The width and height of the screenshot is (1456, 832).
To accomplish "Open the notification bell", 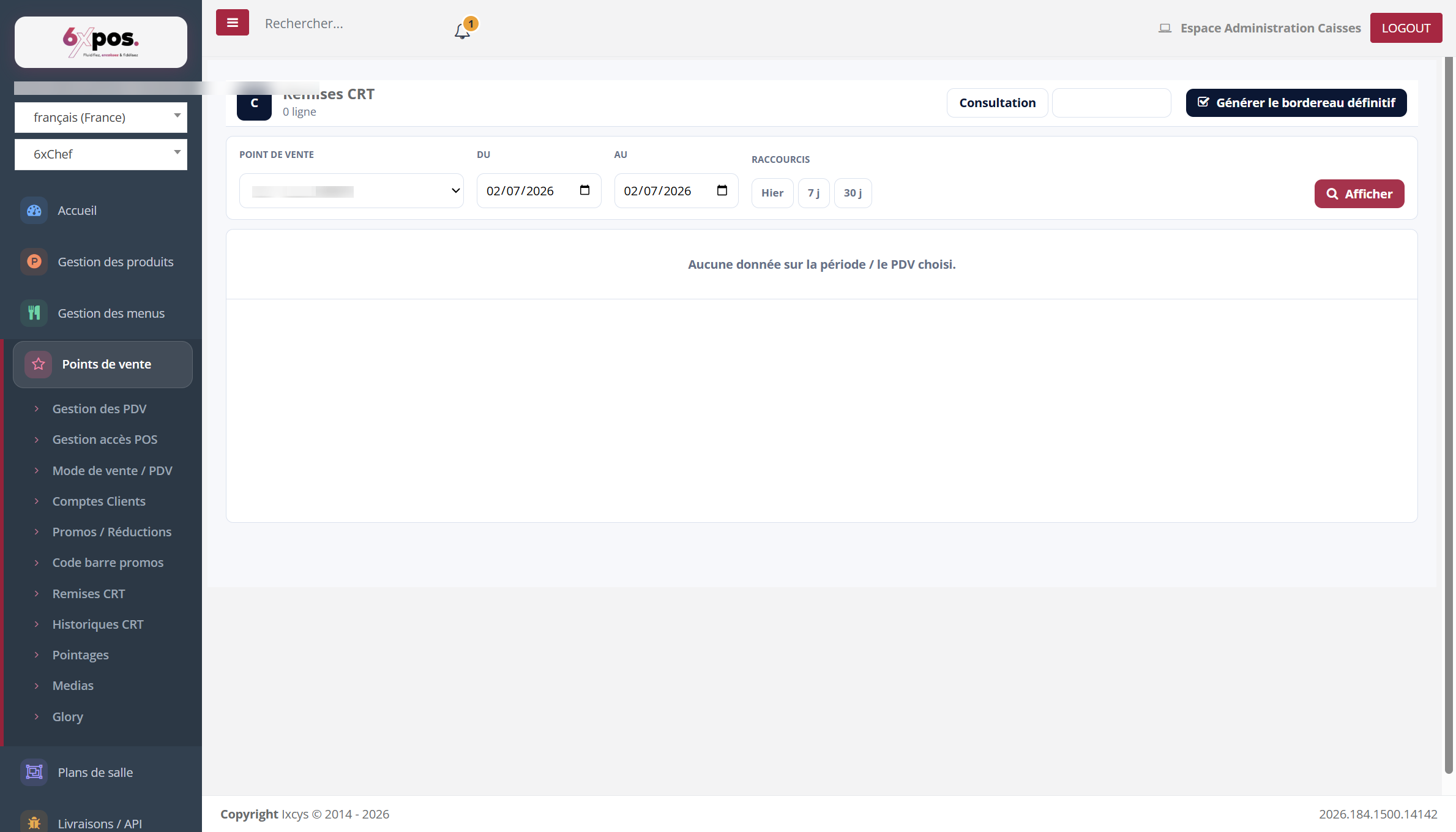I will [462, 31].
